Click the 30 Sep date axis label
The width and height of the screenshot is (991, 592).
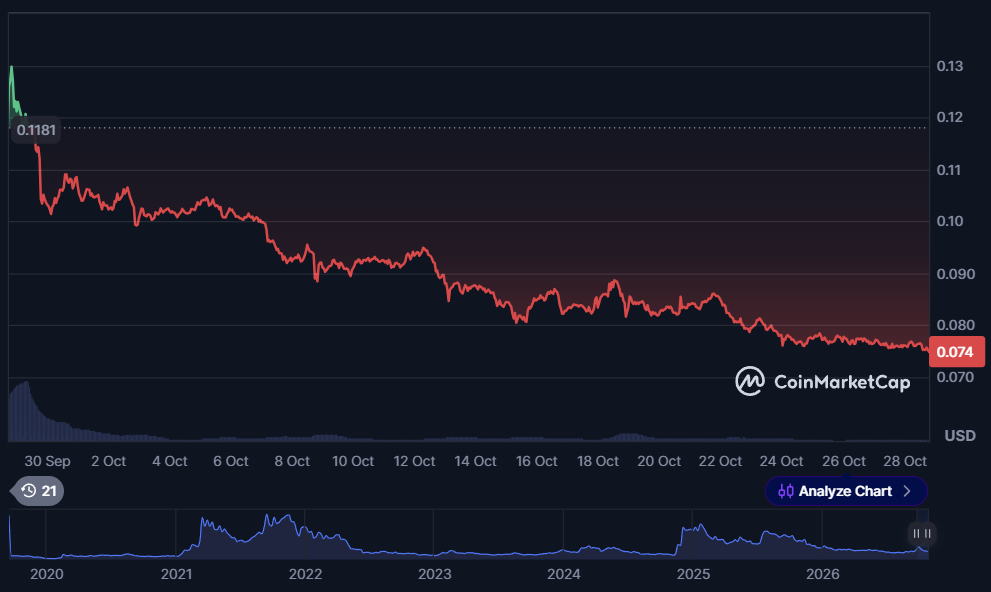tap(47, 461)
